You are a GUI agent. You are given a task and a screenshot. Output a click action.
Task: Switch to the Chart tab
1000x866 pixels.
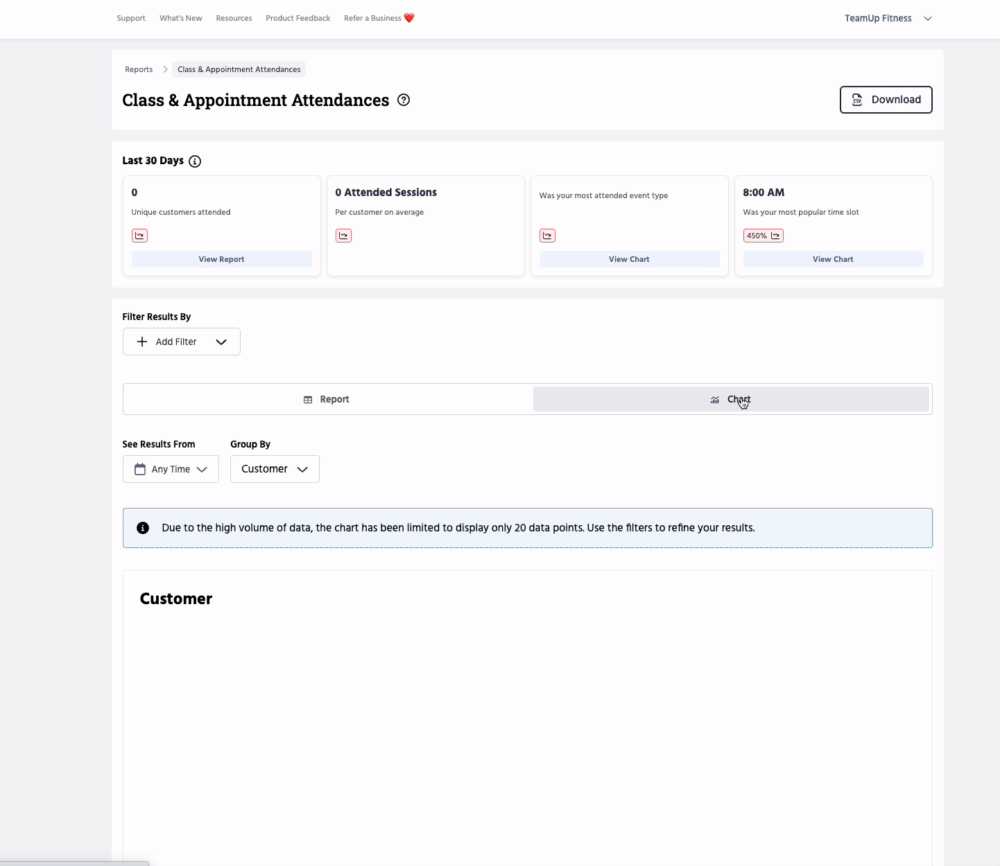point(730,399)
